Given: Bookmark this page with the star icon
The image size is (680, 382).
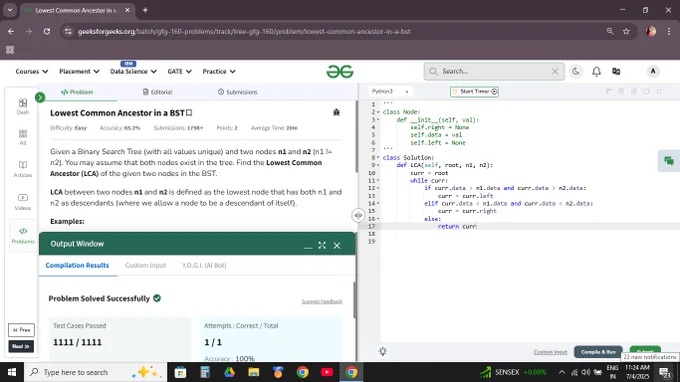Looking at the screenshot, I should (x=626, y=31).
